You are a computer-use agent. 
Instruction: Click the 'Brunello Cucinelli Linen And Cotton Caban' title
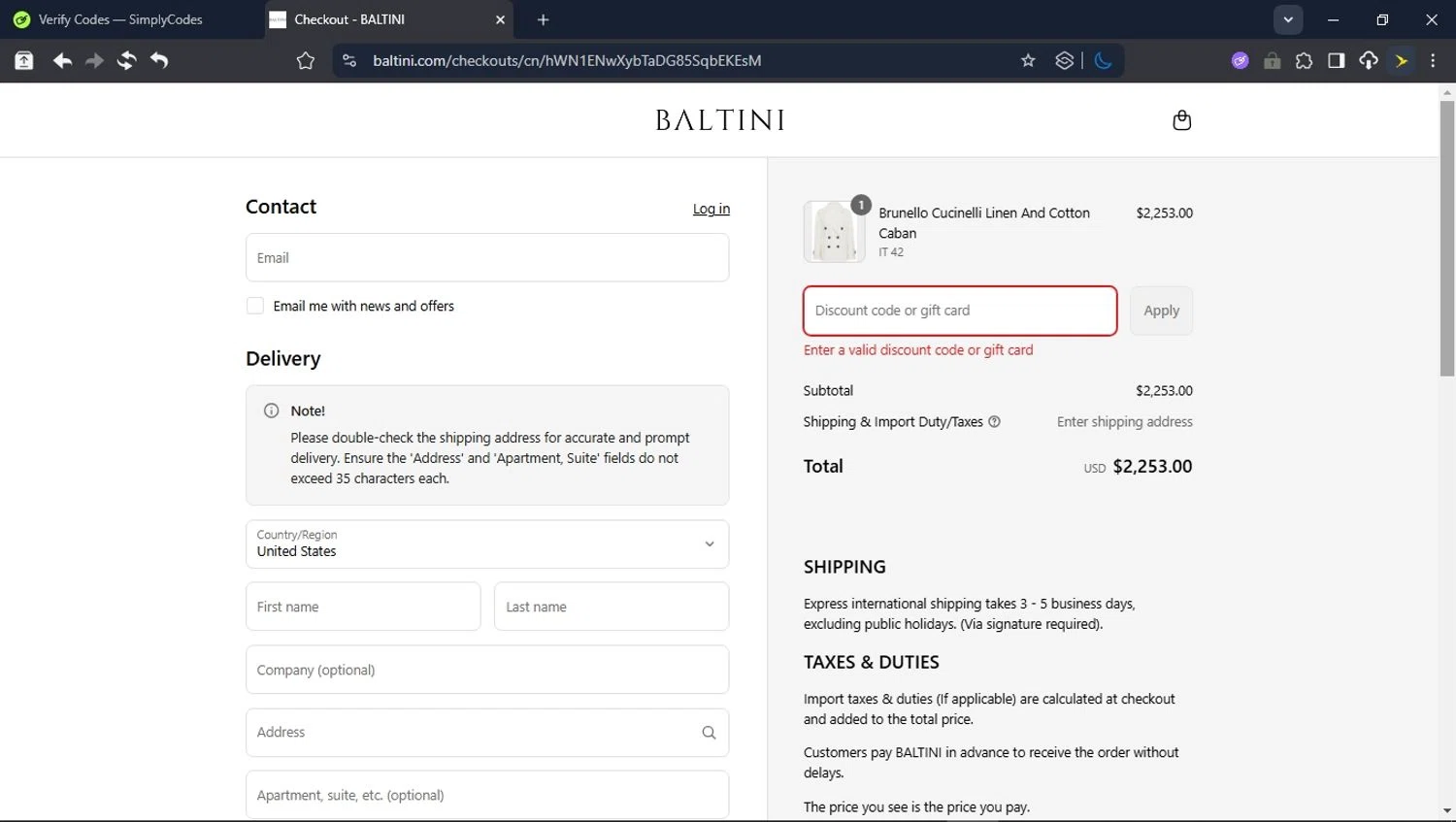click(984, 222)
